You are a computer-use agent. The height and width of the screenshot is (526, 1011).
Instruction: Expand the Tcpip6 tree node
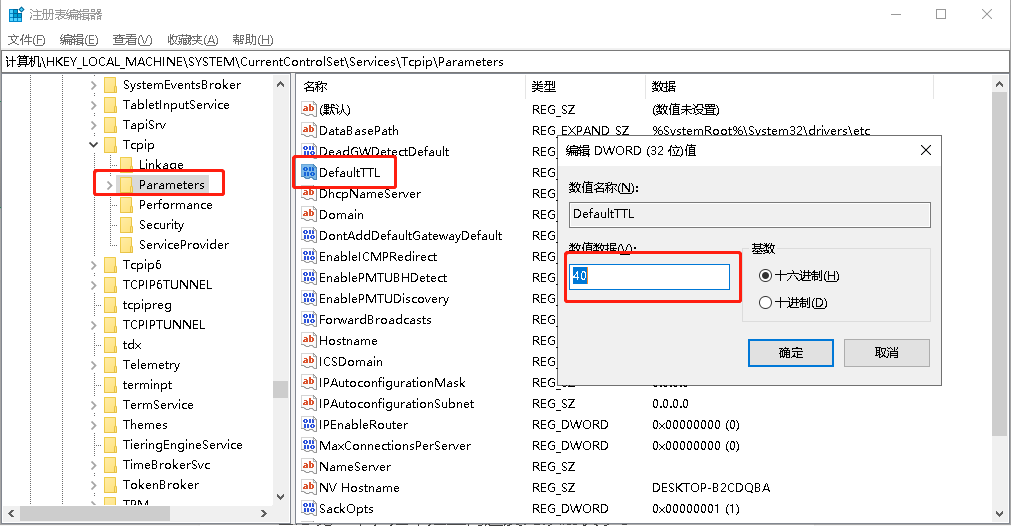click(94, 265)
